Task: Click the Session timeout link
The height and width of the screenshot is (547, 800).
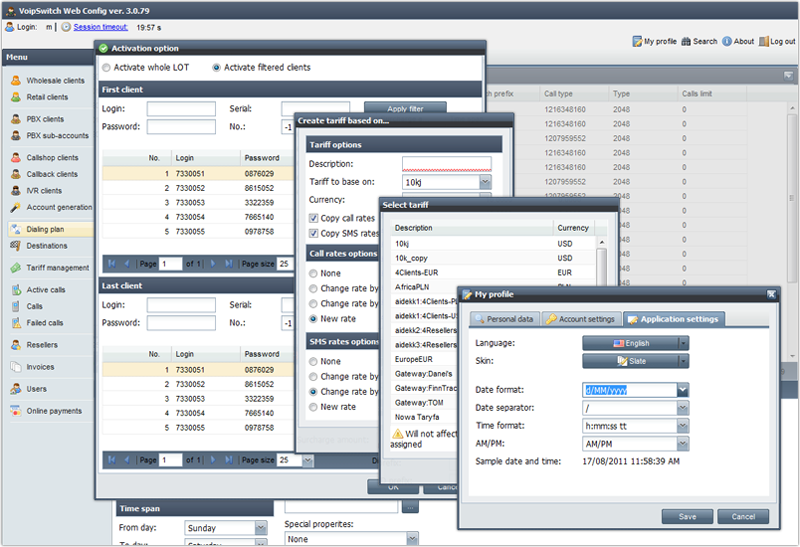Action: [101, 26]
